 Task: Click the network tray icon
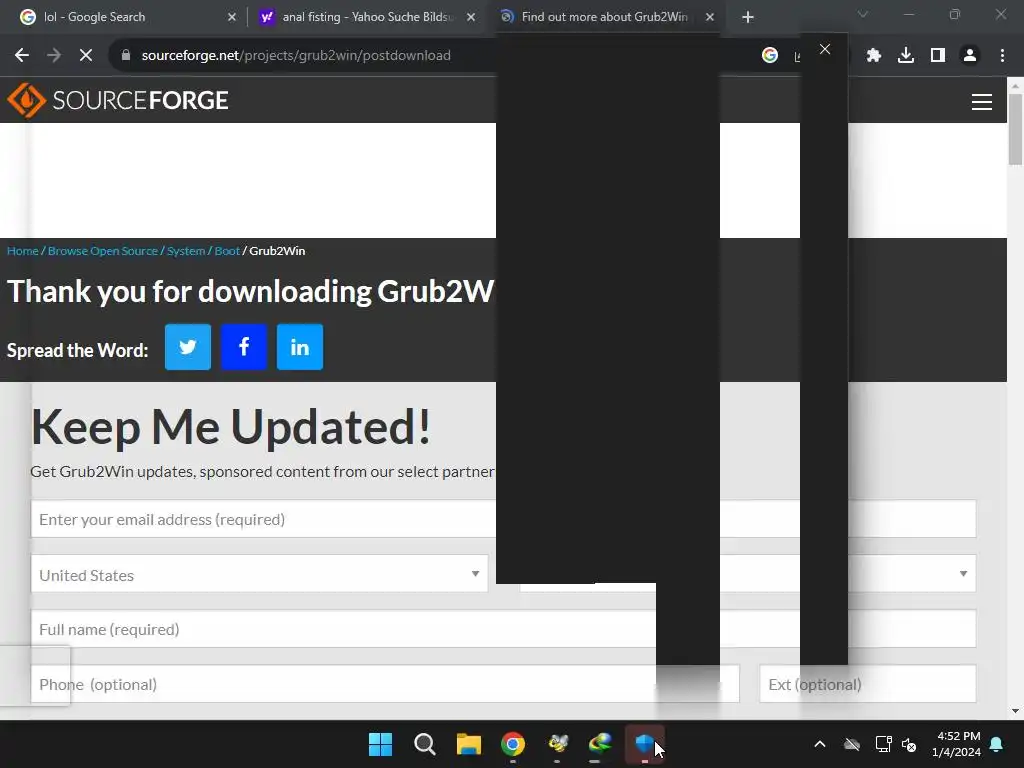[x=883, y=744]
